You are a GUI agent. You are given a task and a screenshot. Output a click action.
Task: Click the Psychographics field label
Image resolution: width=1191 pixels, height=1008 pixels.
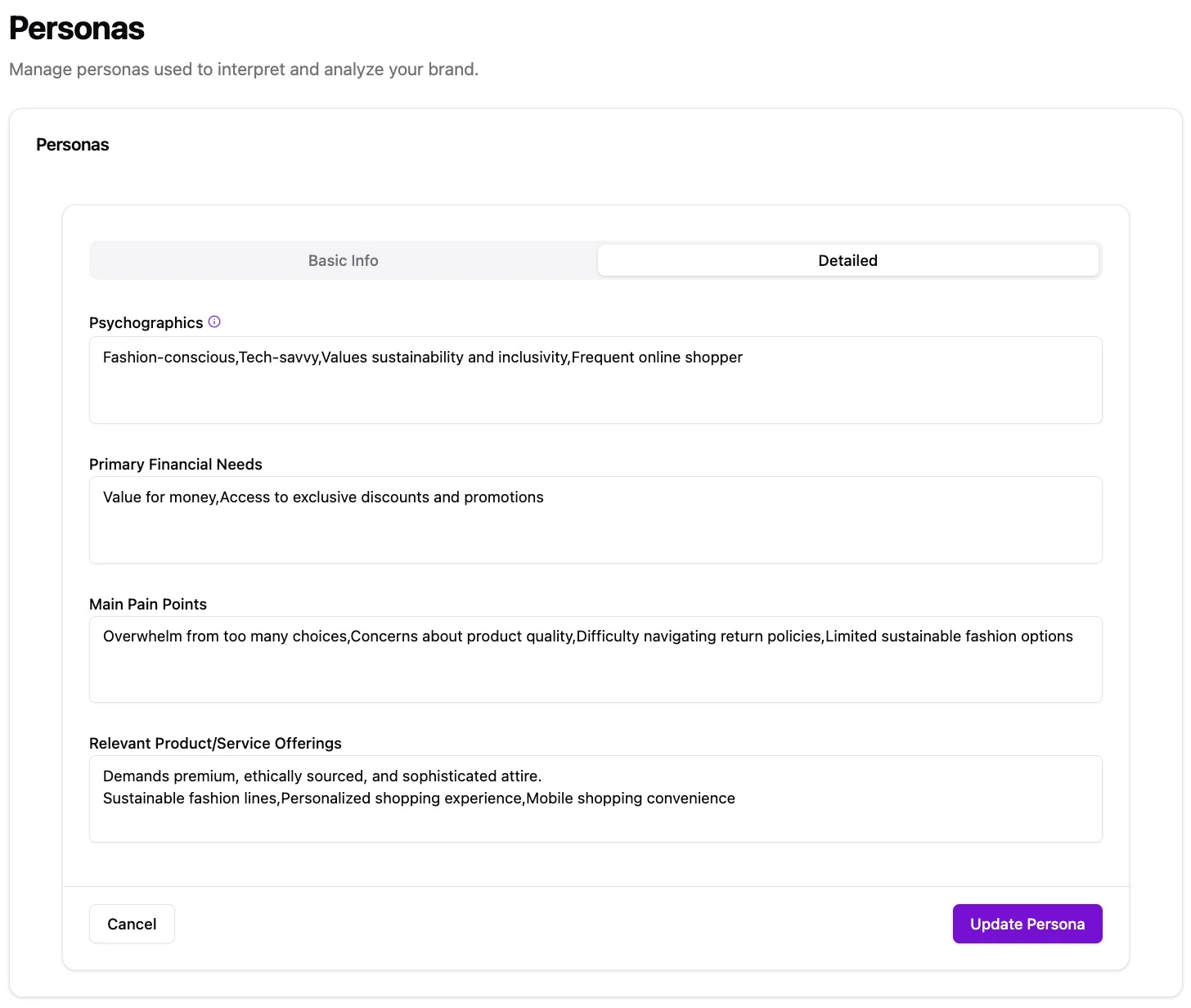point(146,323)
